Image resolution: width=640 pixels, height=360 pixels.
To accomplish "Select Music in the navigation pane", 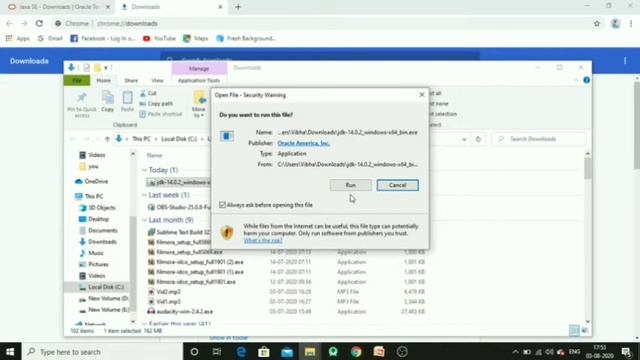I will [91, 253].
